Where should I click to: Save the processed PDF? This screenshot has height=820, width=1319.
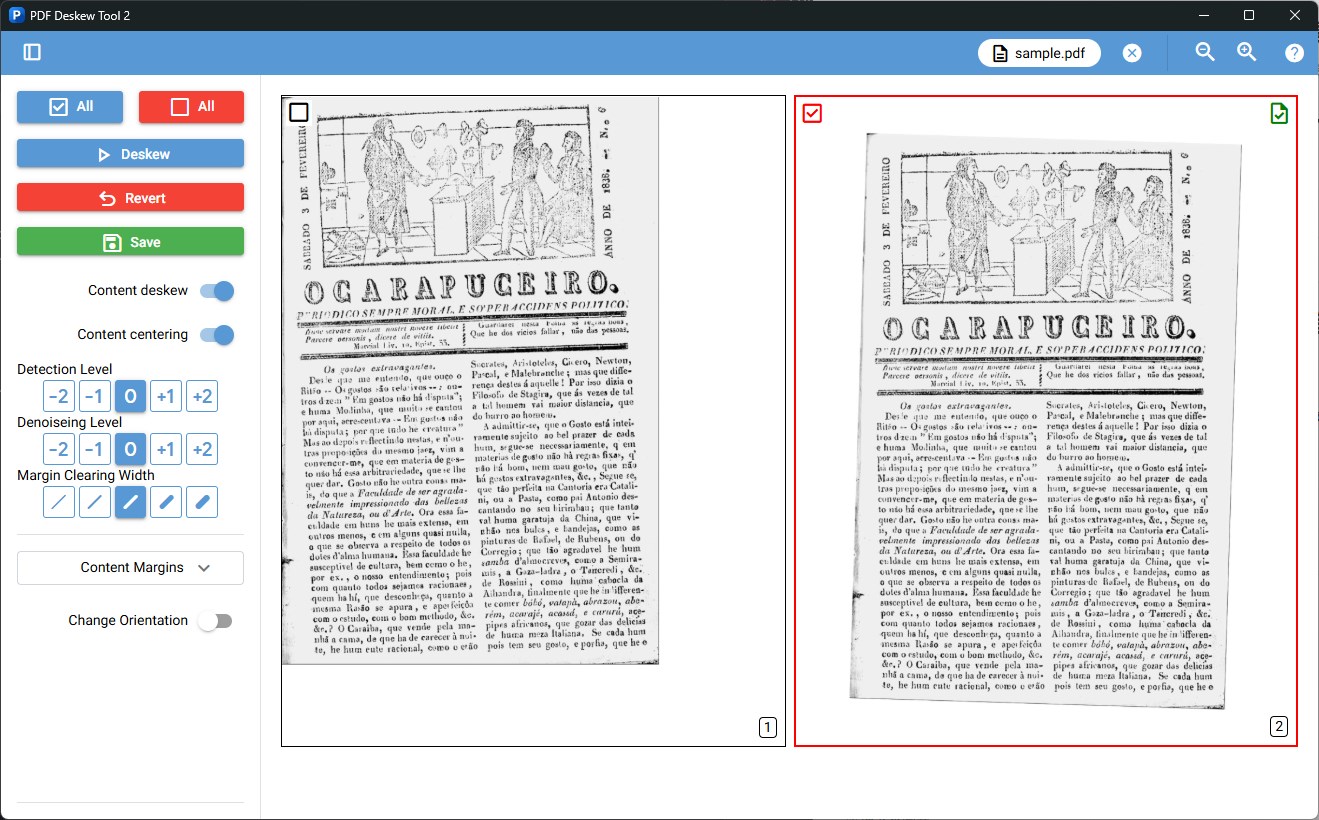pyautogui.click(x=130, y=241)
